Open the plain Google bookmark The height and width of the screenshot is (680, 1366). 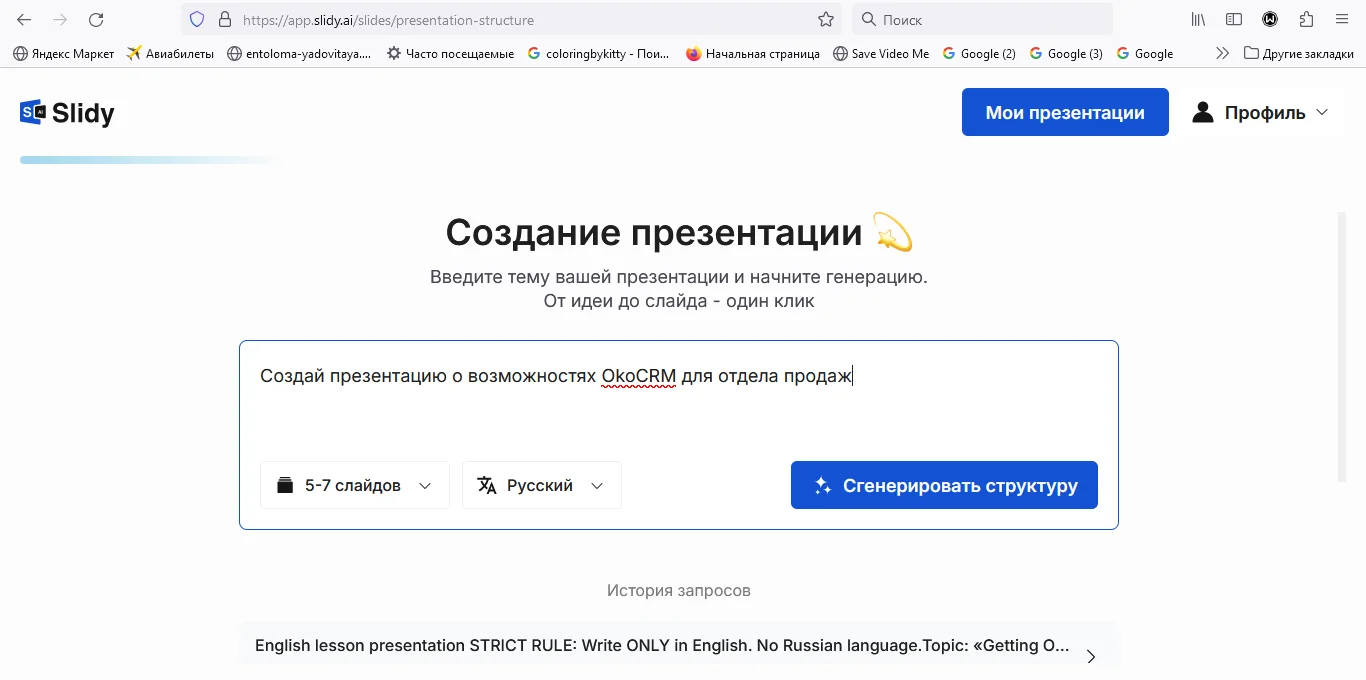(1145, 53)
